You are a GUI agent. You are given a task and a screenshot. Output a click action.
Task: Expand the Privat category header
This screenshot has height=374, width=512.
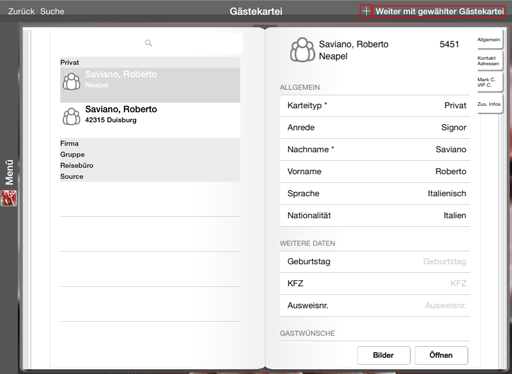point(150,62)
